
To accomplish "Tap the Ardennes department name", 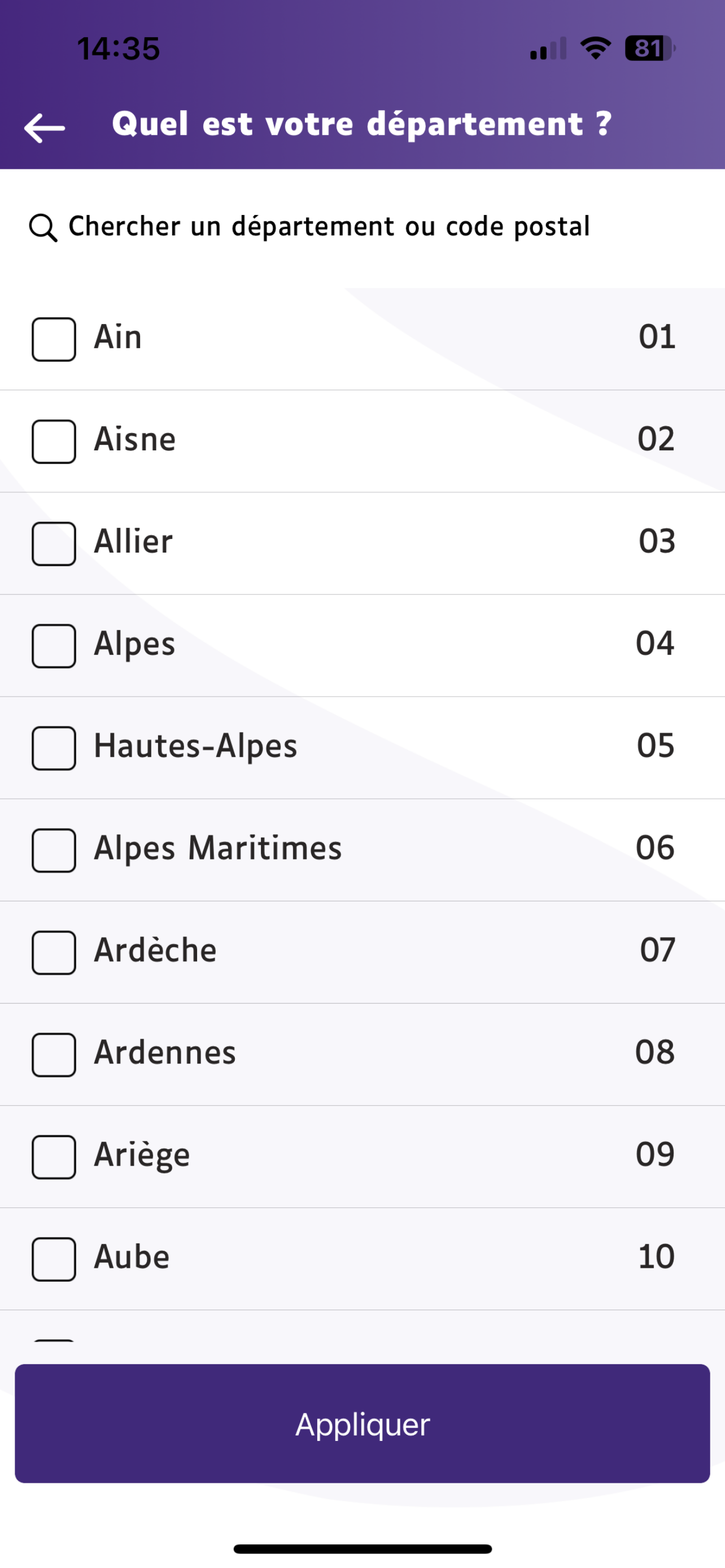I will point(165,1052).
